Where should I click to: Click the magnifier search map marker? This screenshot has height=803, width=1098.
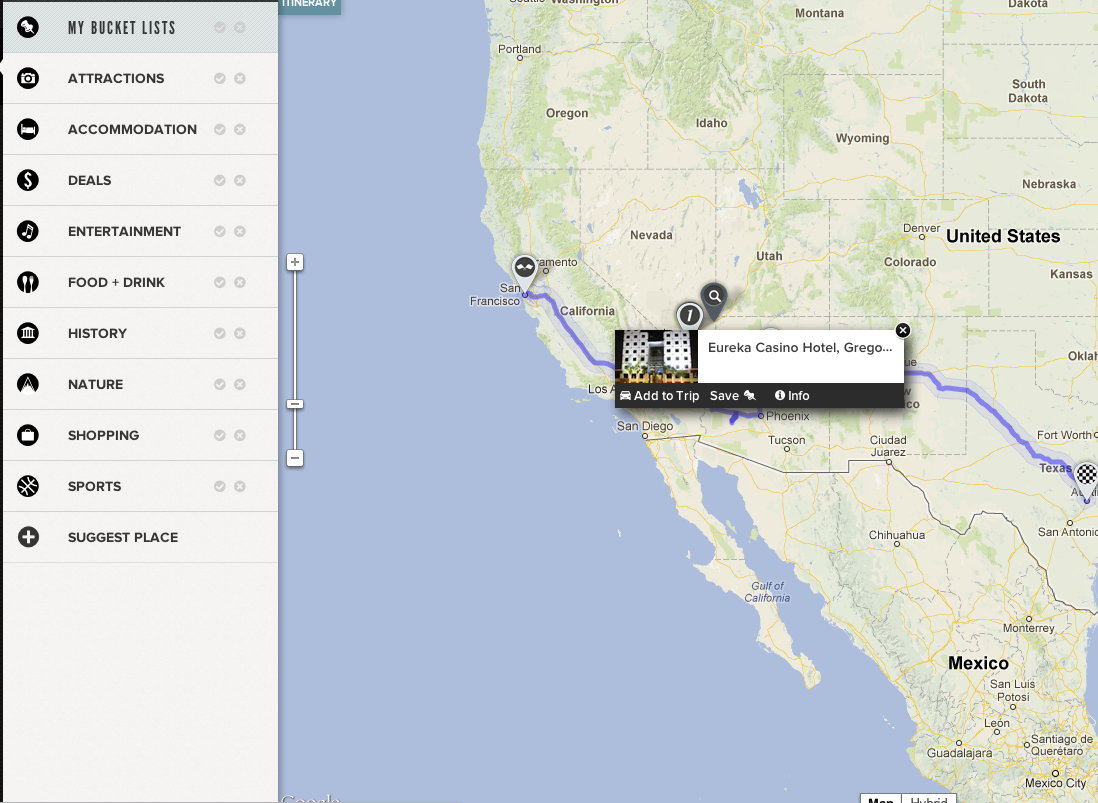714,301
